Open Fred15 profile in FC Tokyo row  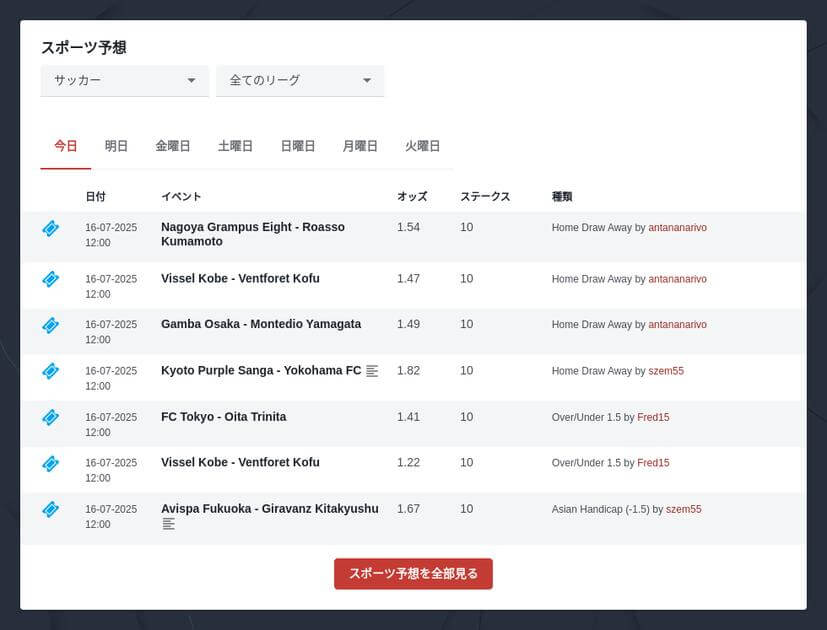pyautogui.click(x=653, y=417)
